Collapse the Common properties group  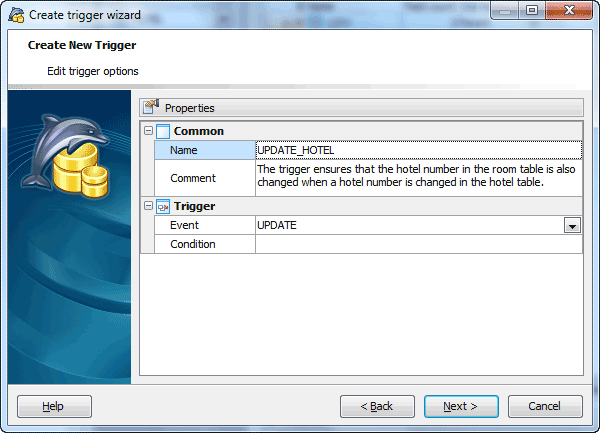coord(148,131)
